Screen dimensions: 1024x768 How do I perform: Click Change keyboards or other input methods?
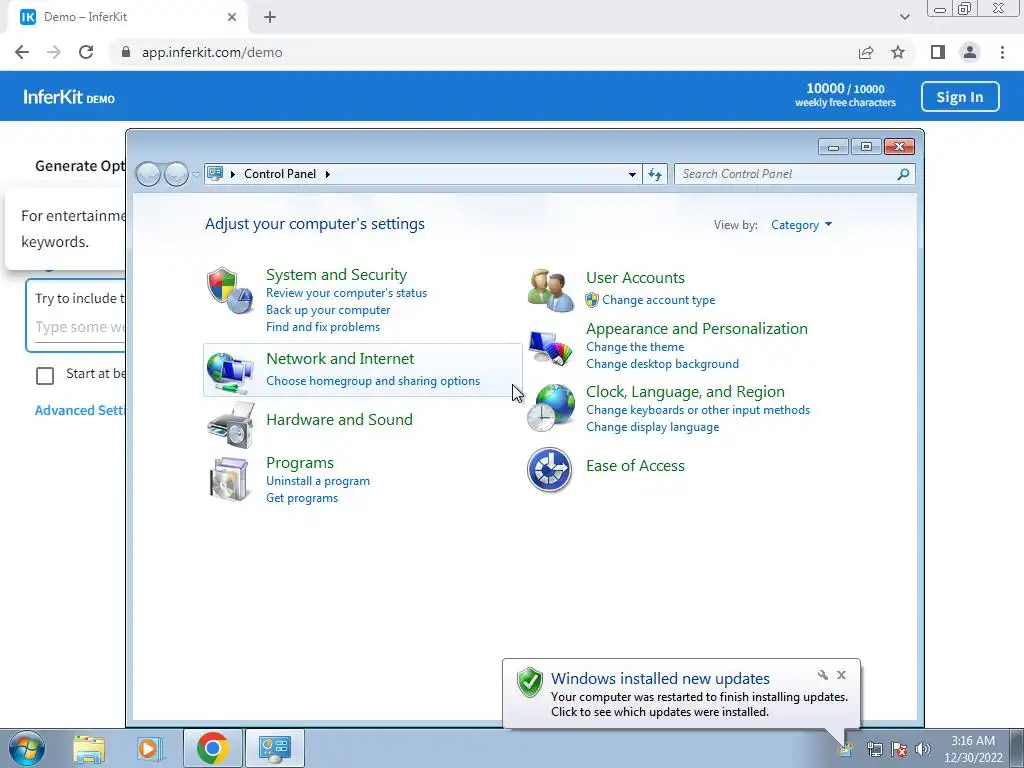(x=697, y=409)
